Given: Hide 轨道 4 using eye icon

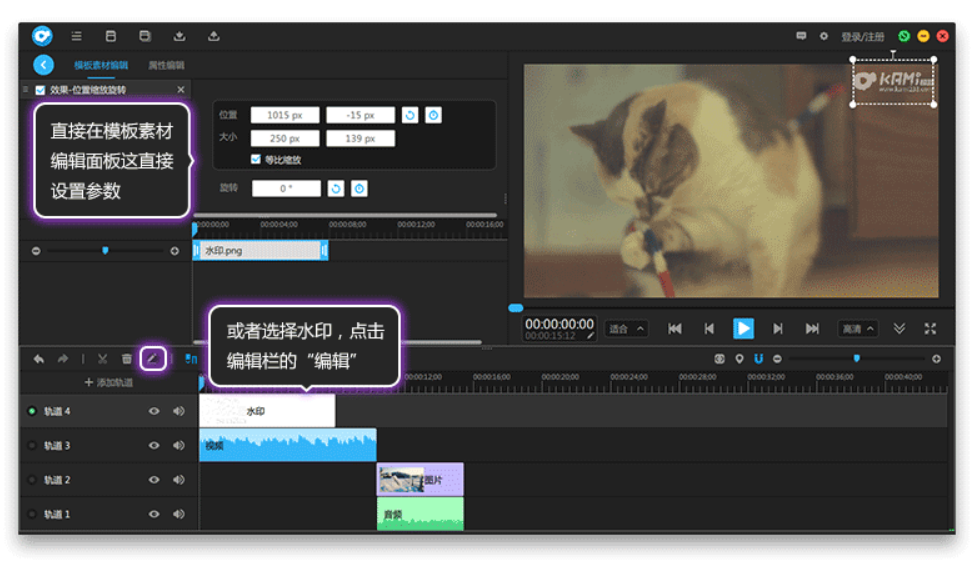Looking at the screenshot, I should (x=154, y=411).
